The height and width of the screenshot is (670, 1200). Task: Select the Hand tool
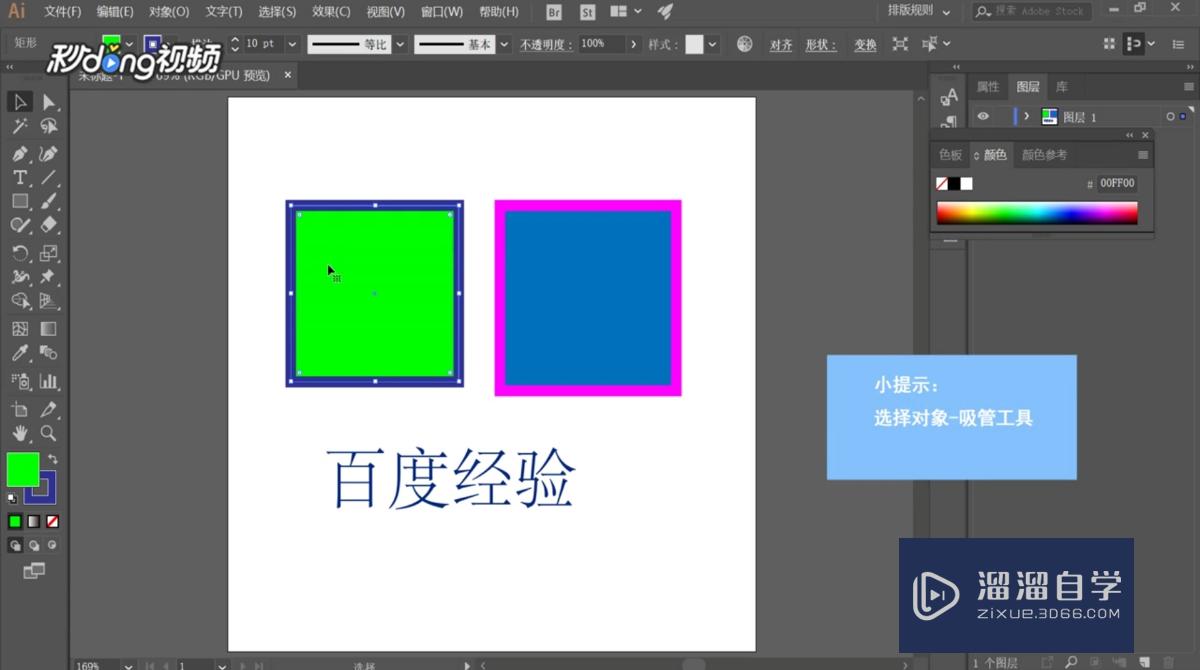(x=20, y=433)
